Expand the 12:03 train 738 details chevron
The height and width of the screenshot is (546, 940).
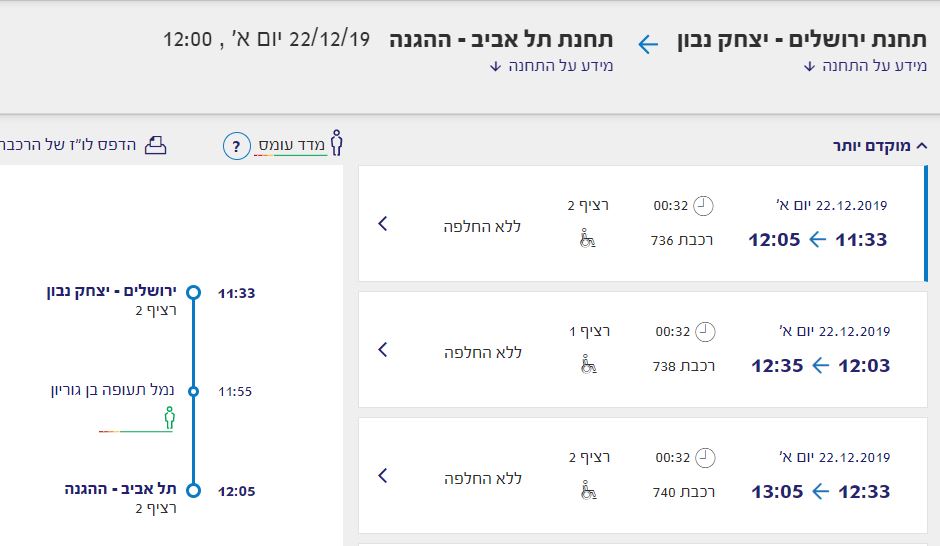[x=383, y=350]
